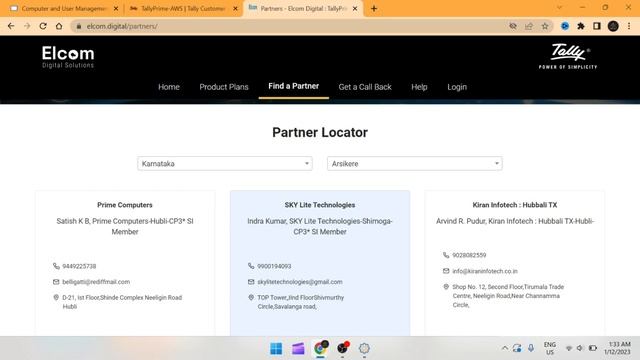Select the Find a Partner menu item
This screenshot has height=360, width=640.
pos(293,86)
